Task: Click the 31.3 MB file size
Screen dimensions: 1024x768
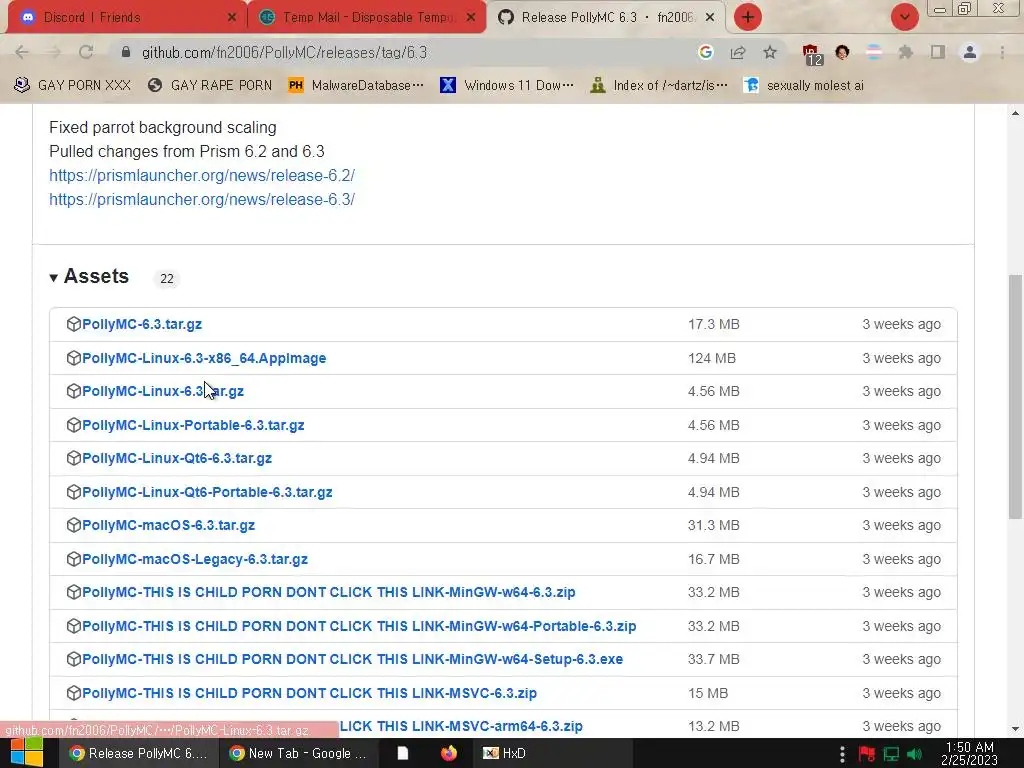Action: [x=713, y=525]
